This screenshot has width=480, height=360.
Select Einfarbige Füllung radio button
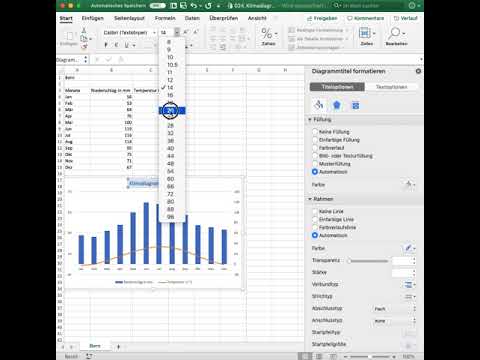pos(315,140)
